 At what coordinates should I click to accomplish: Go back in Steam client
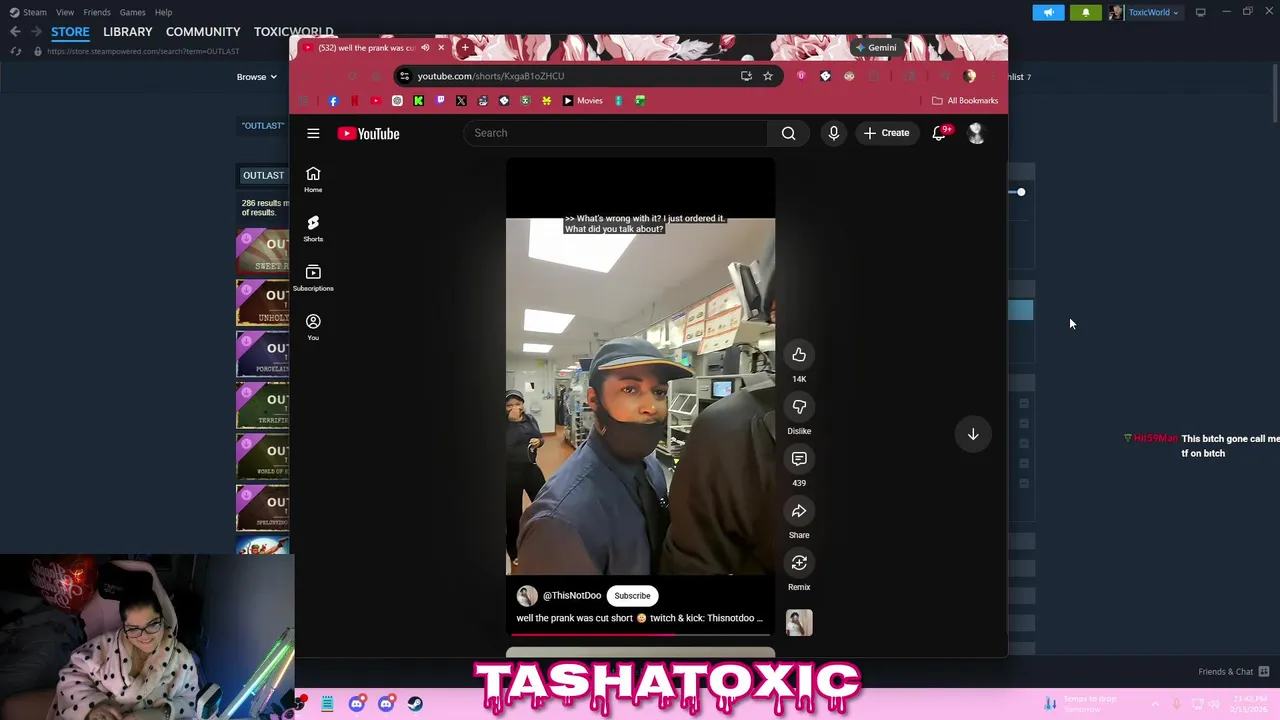pyautogui.click(x=15, y=32)
